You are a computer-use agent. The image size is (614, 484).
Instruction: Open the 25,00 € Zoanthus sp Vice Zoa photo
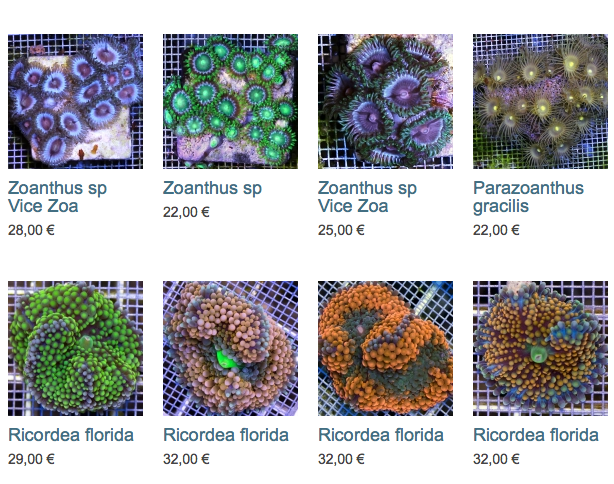coord(385,101)
